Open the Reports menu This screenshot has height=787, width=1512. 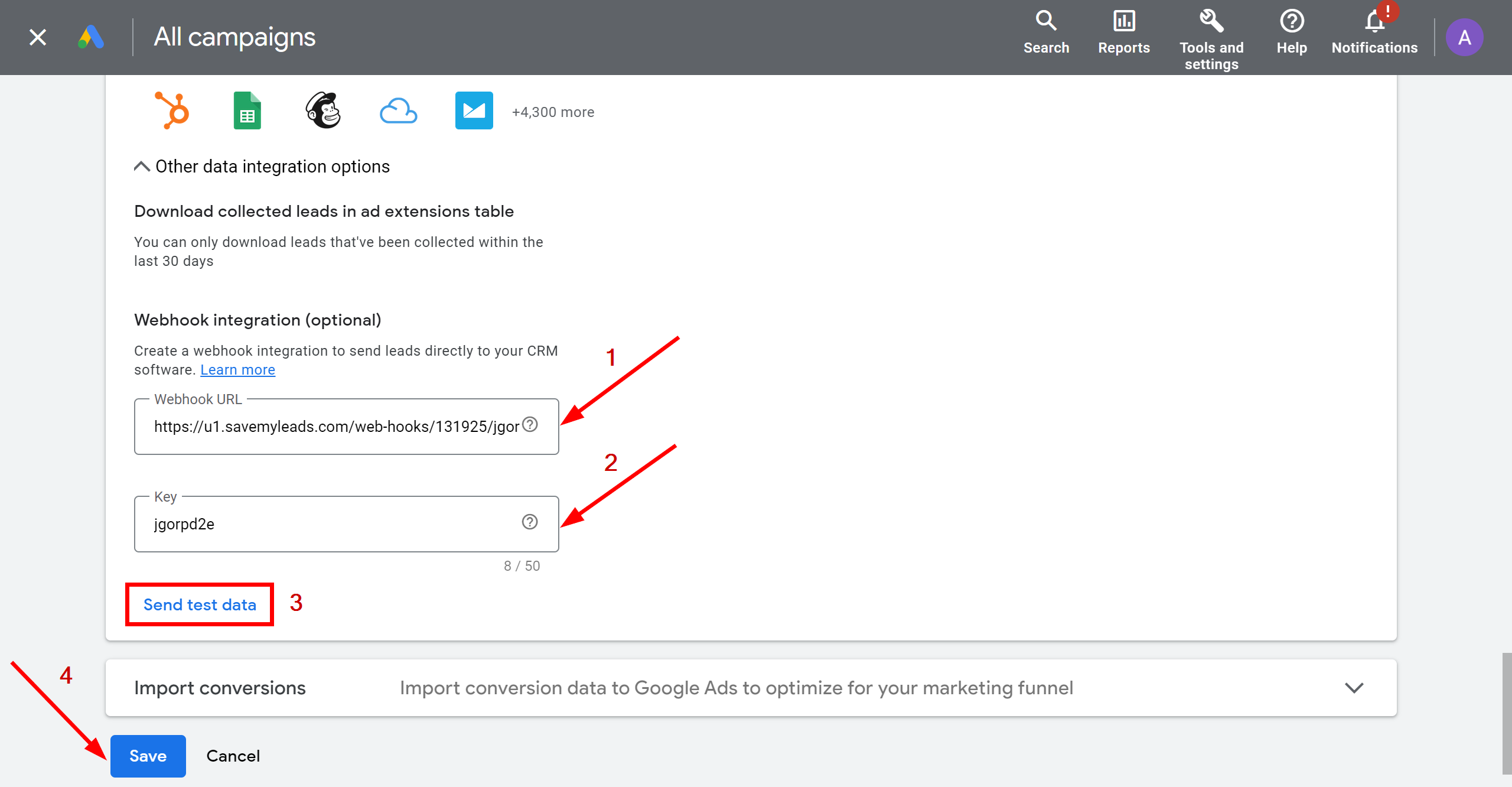tap(1124, 33)
